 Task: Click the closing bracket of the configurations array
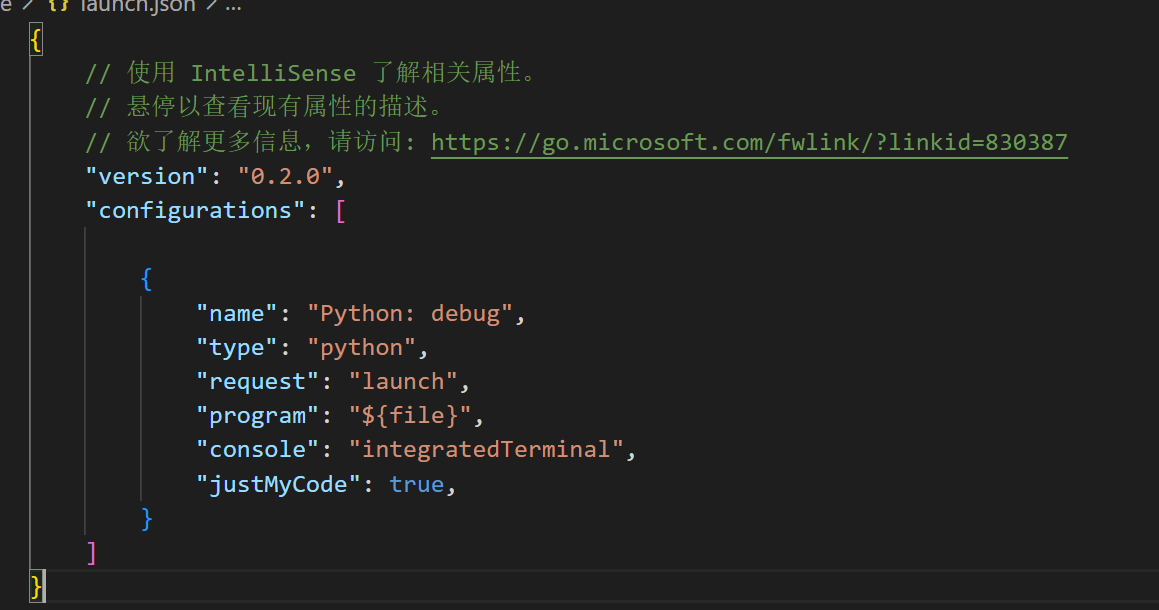coord(91,551)
